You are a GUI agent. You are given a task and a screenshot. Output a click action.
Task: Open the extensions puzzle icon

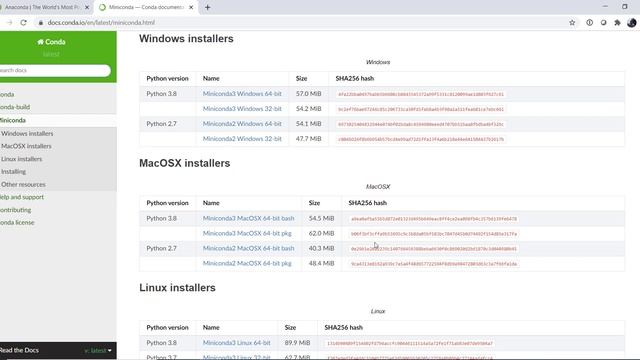(617, 23)
